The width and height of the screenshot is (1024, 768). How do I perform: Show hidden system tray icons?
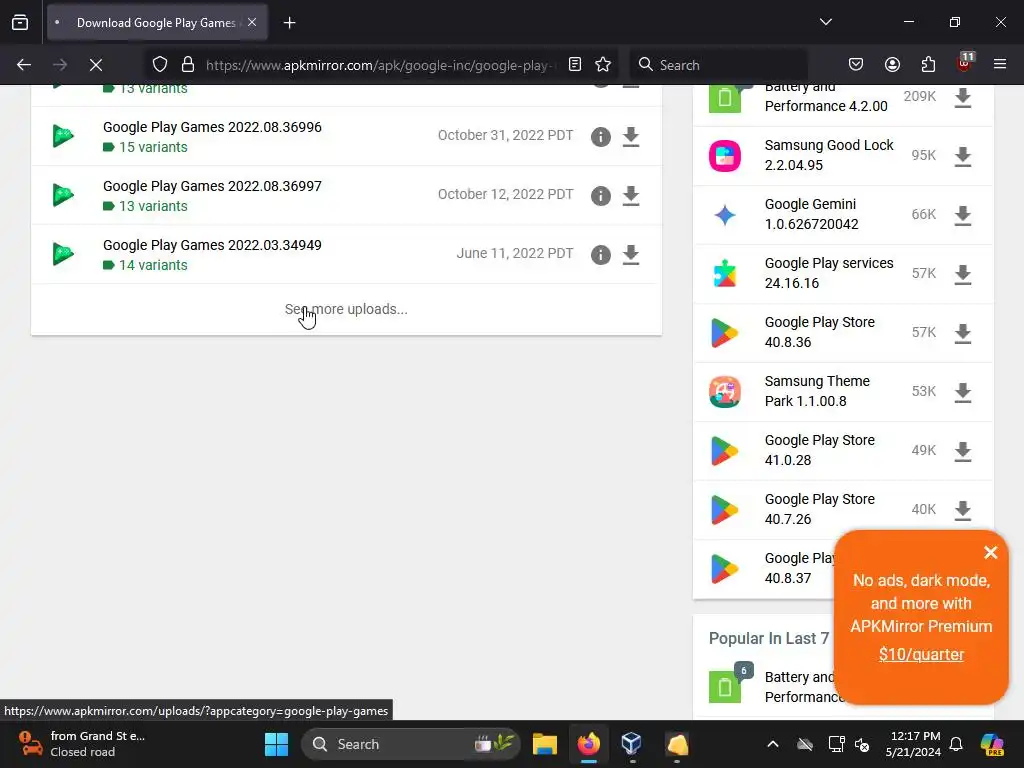pyautogui.click(x=773, y=744)
